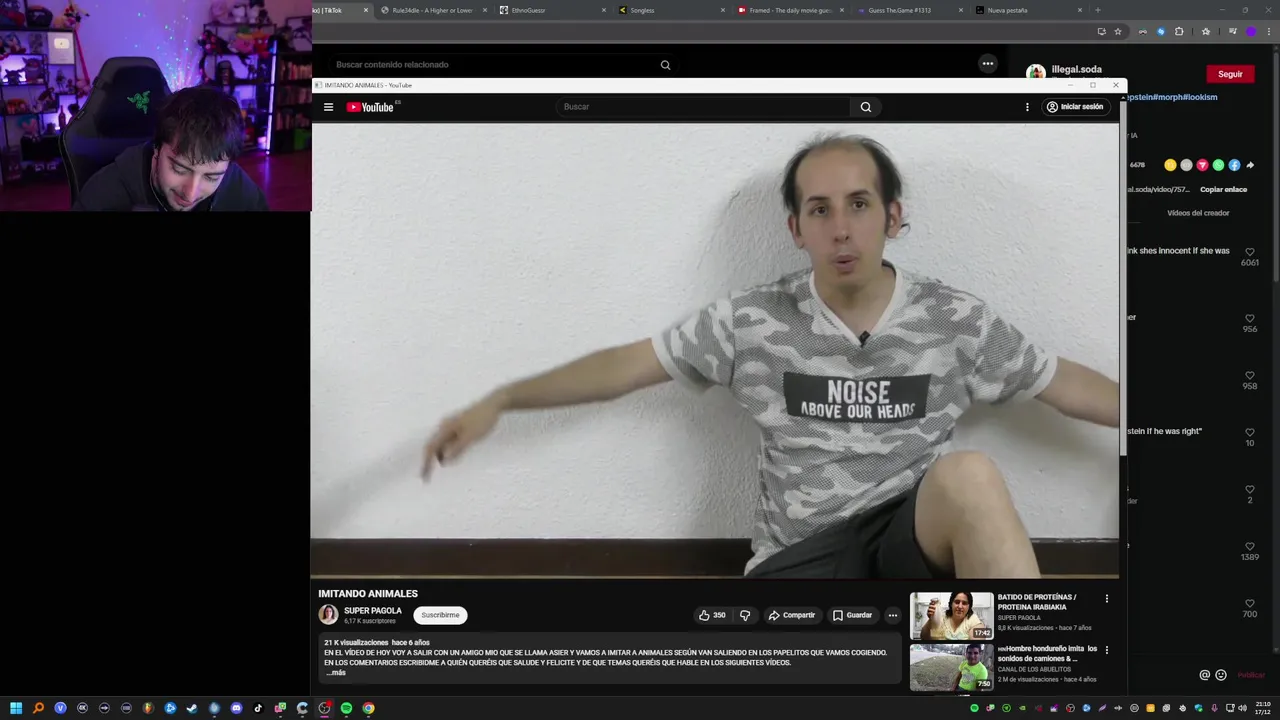Image resolution: width=1280 pixels, height=720 pixels.
Task: Open YouTube settings three-dot menu
Action: (1027, 107)
